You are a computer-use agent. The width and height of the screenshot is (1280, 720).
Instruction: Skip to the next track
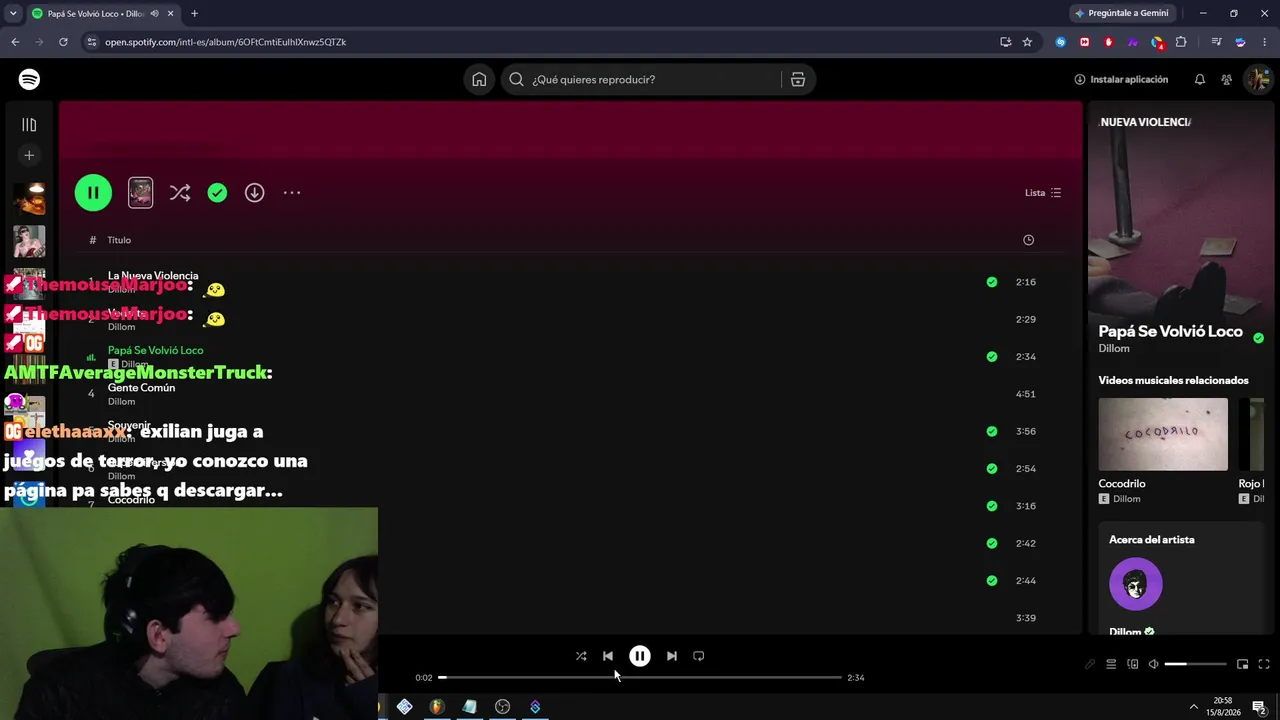click(x=672, y=656)
